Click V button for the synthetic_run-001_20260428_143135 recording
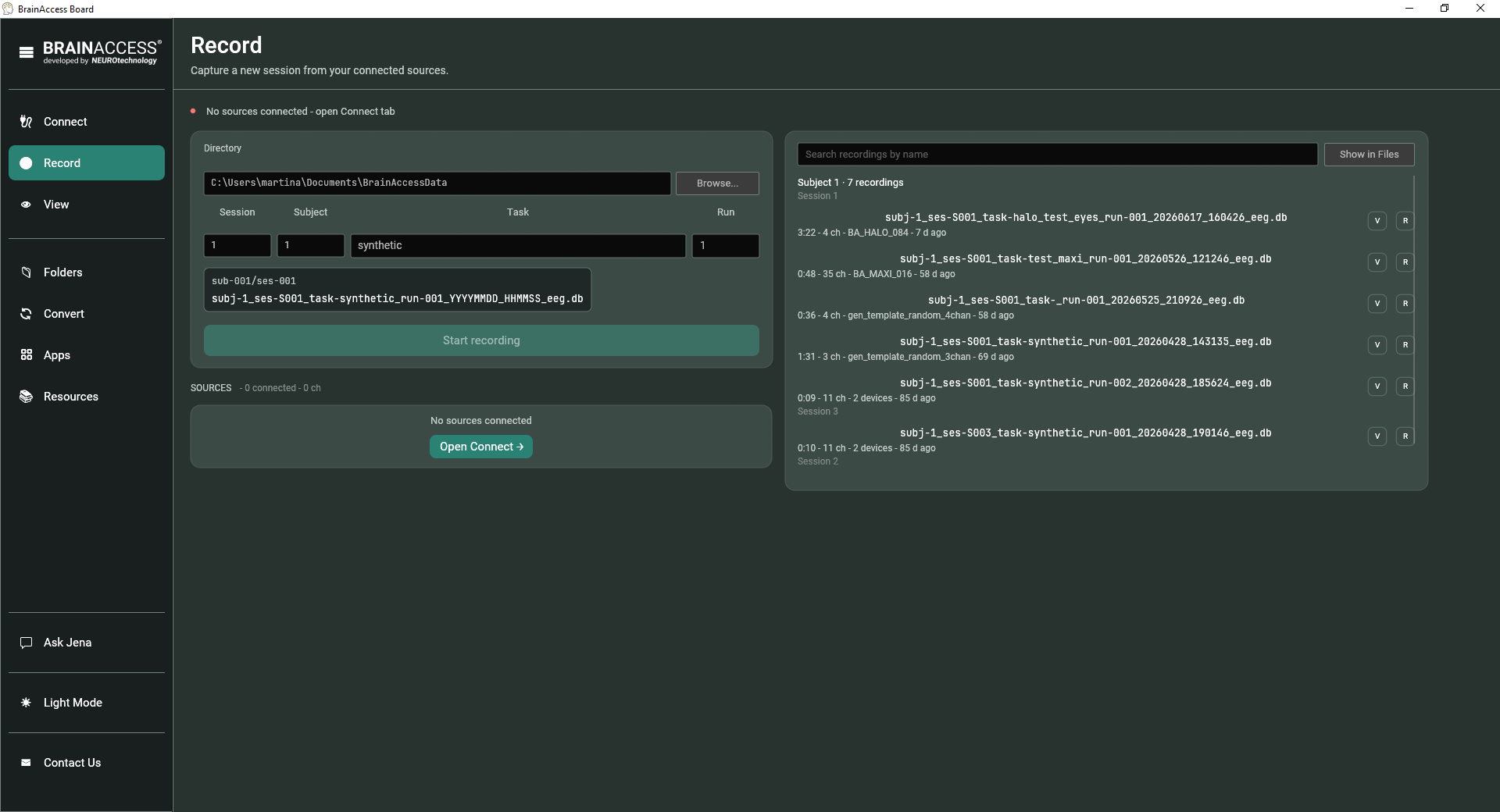The image size is (1500, 812). click(x=1377, y=345)
